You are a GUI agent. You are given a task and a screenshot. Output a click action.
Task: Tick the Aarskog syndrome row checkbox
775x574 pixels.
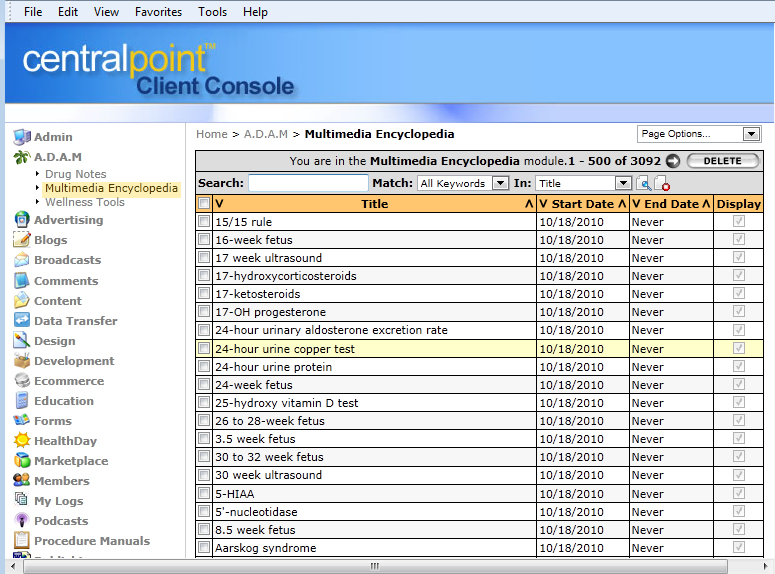[204, 547]
